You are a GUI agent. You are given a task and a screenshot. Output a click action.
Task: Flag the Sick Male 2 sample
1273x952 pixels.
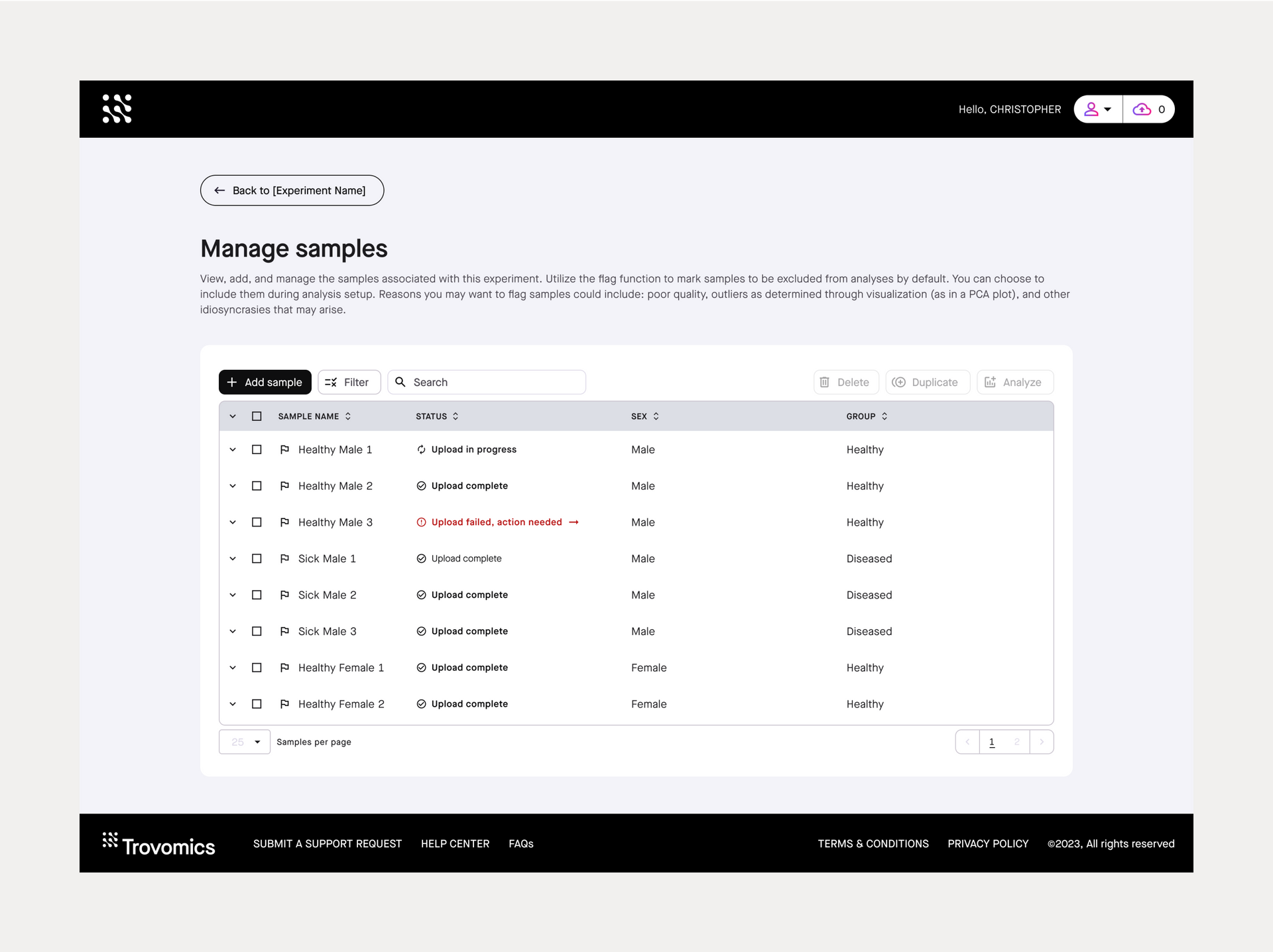click(284, 595)
